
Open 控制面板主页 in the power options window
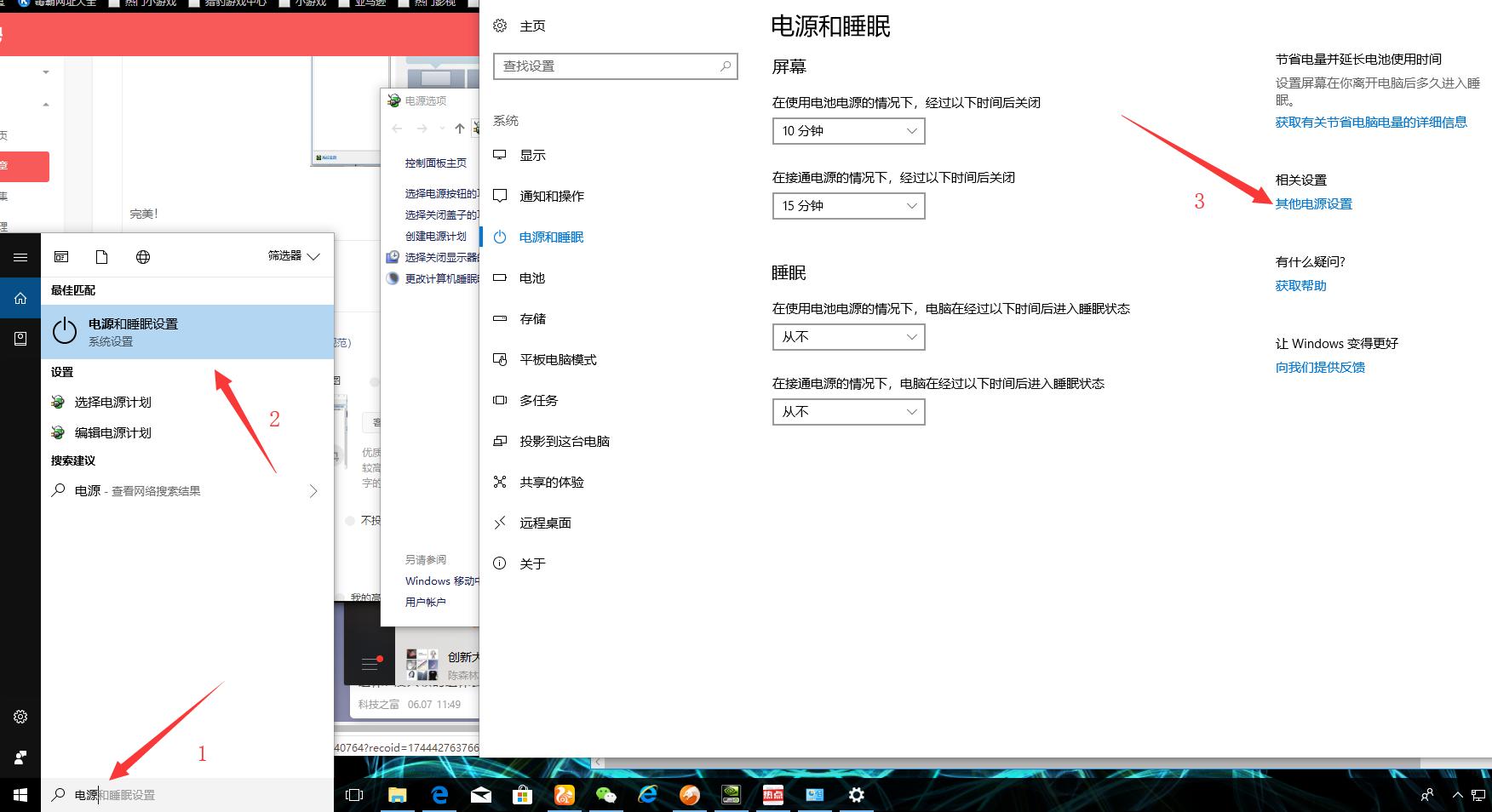pos(434,163)
